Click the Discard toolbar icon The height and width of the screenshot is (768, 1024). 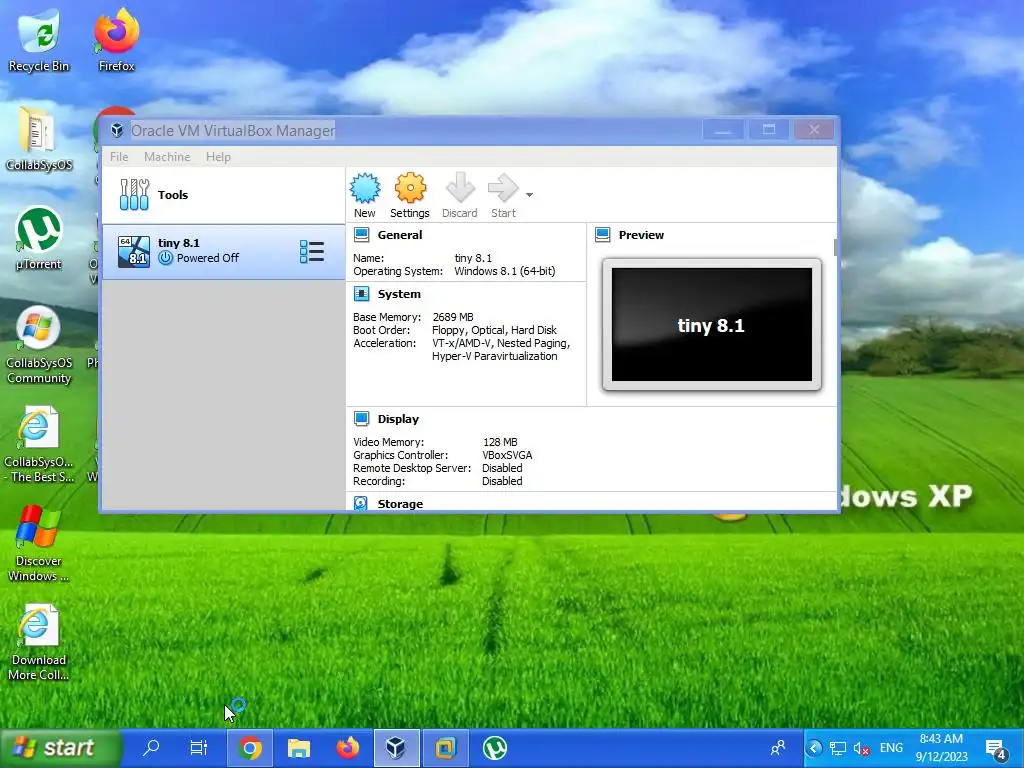coord(460,195)
